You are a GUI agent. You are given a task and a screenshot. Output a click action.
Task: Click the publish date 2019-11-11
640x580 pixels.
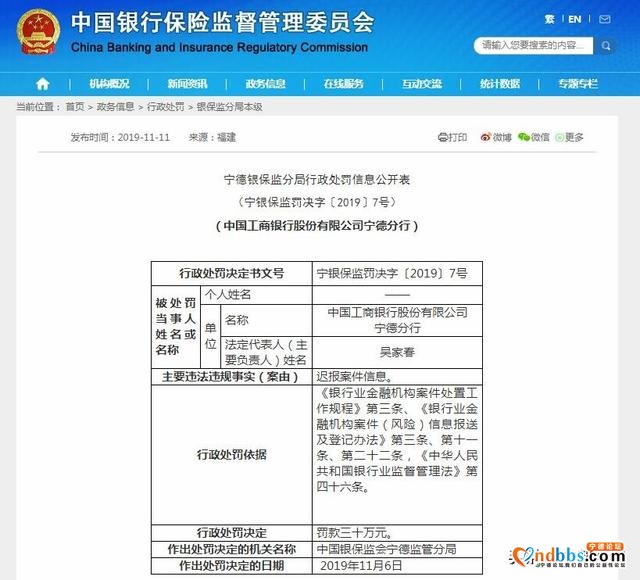pos(144,138)
